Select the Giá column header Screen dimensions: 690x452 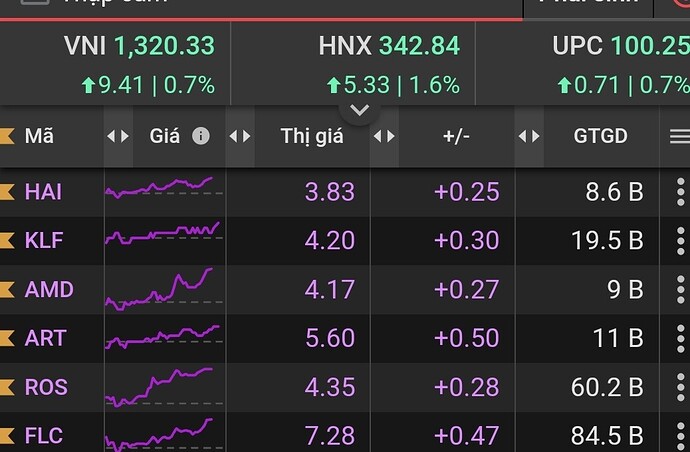point(165,136)
